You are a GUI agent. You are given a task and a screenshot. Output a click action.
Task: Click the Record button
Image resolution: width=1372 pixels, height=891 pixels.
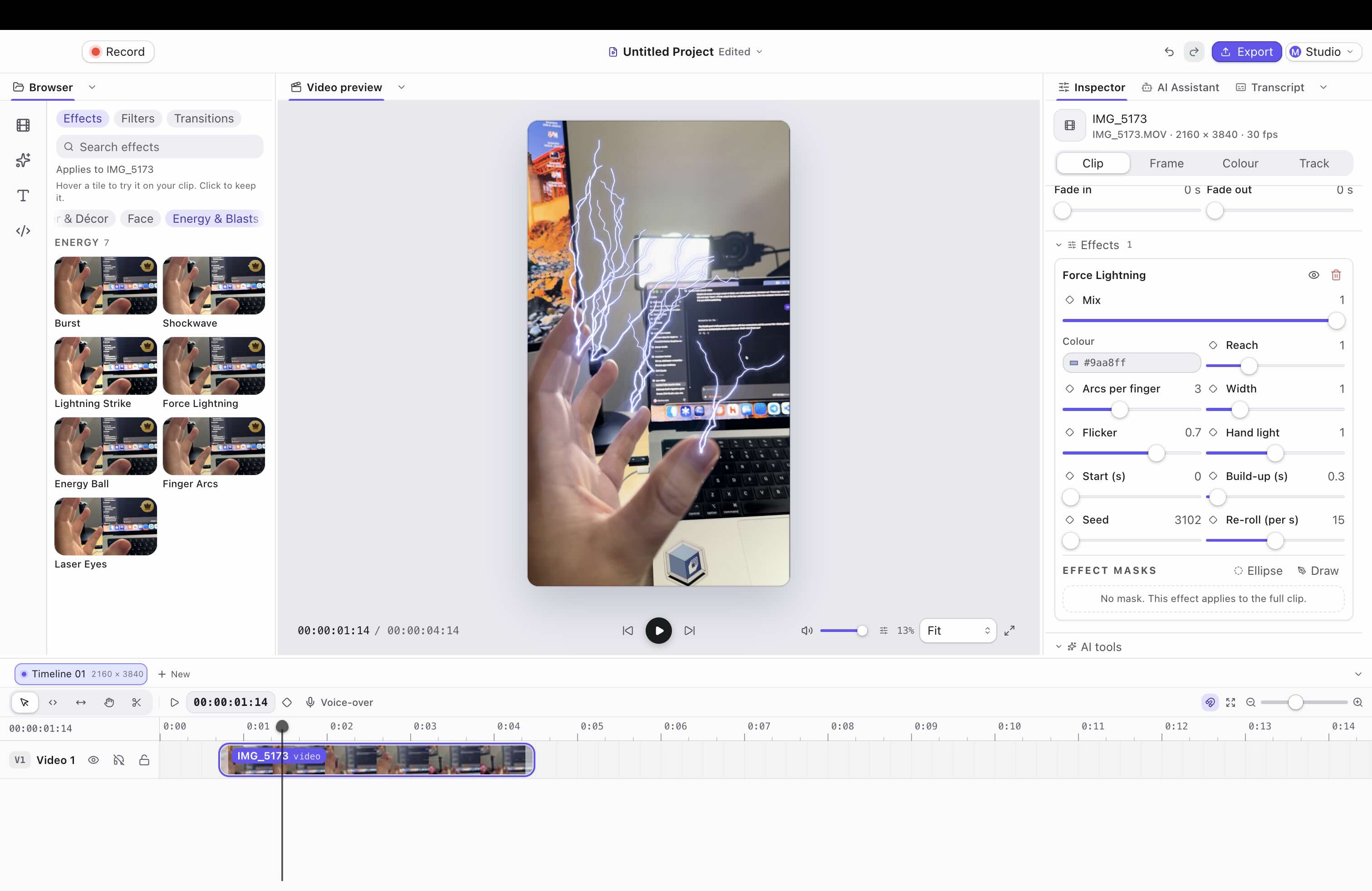pyautogui.click(x=118, y=52)
